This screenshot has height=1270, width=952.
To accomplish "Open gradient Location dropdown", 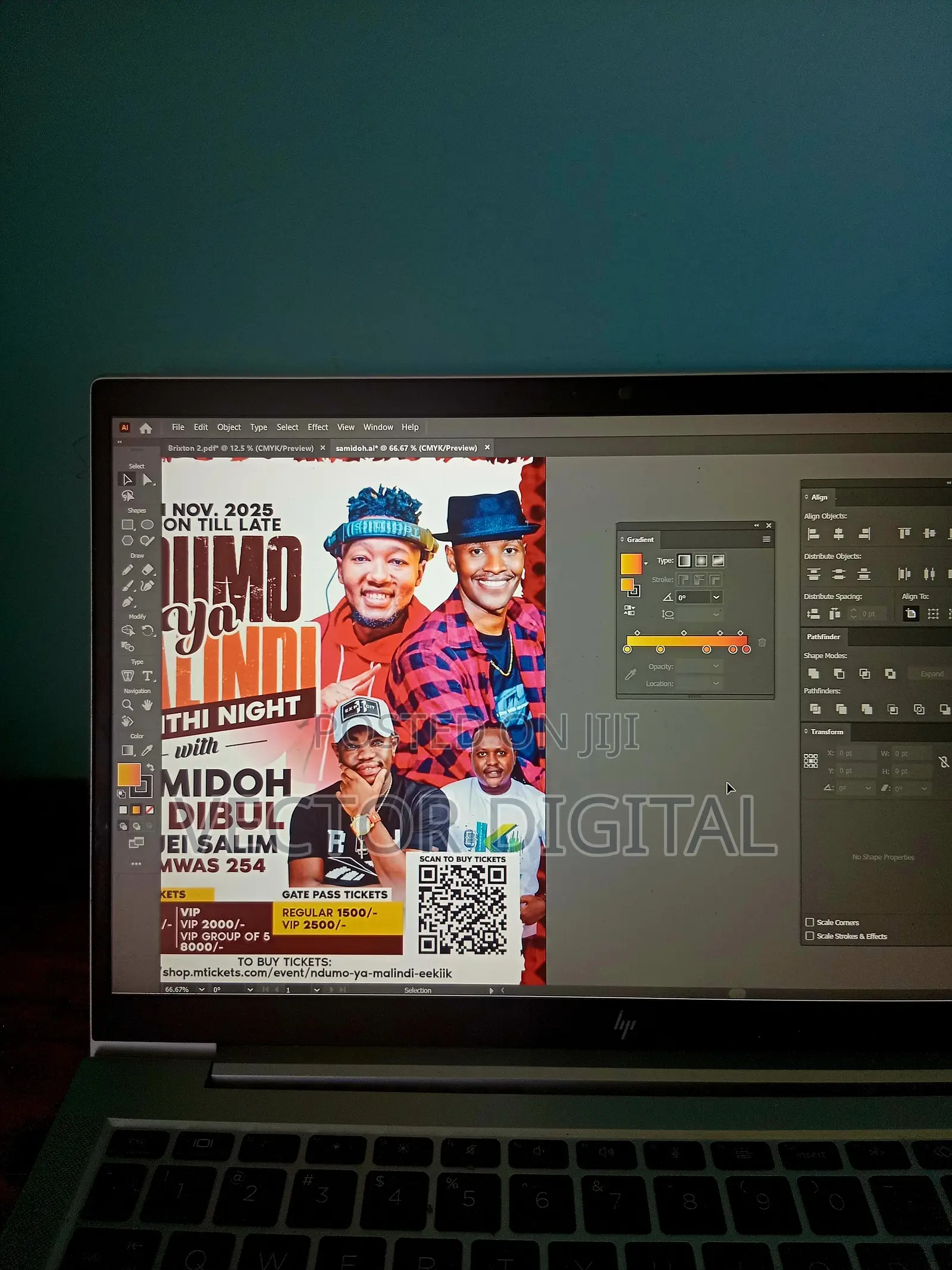I will coord(716,684).
